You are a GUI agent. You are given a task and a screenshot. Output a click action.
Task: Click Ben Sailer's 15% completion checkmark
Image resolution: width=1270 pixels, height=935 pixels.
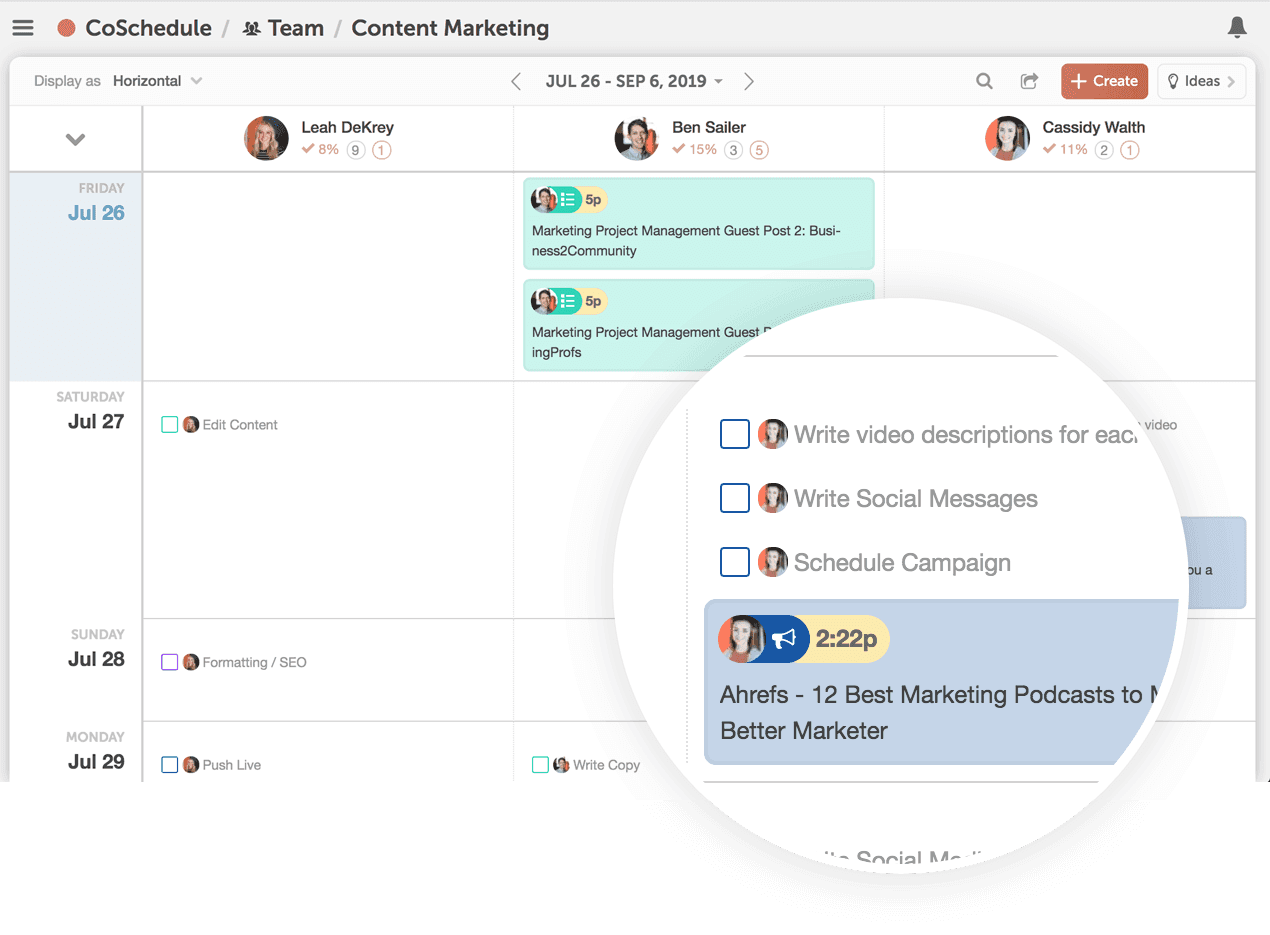click(679, 149)
